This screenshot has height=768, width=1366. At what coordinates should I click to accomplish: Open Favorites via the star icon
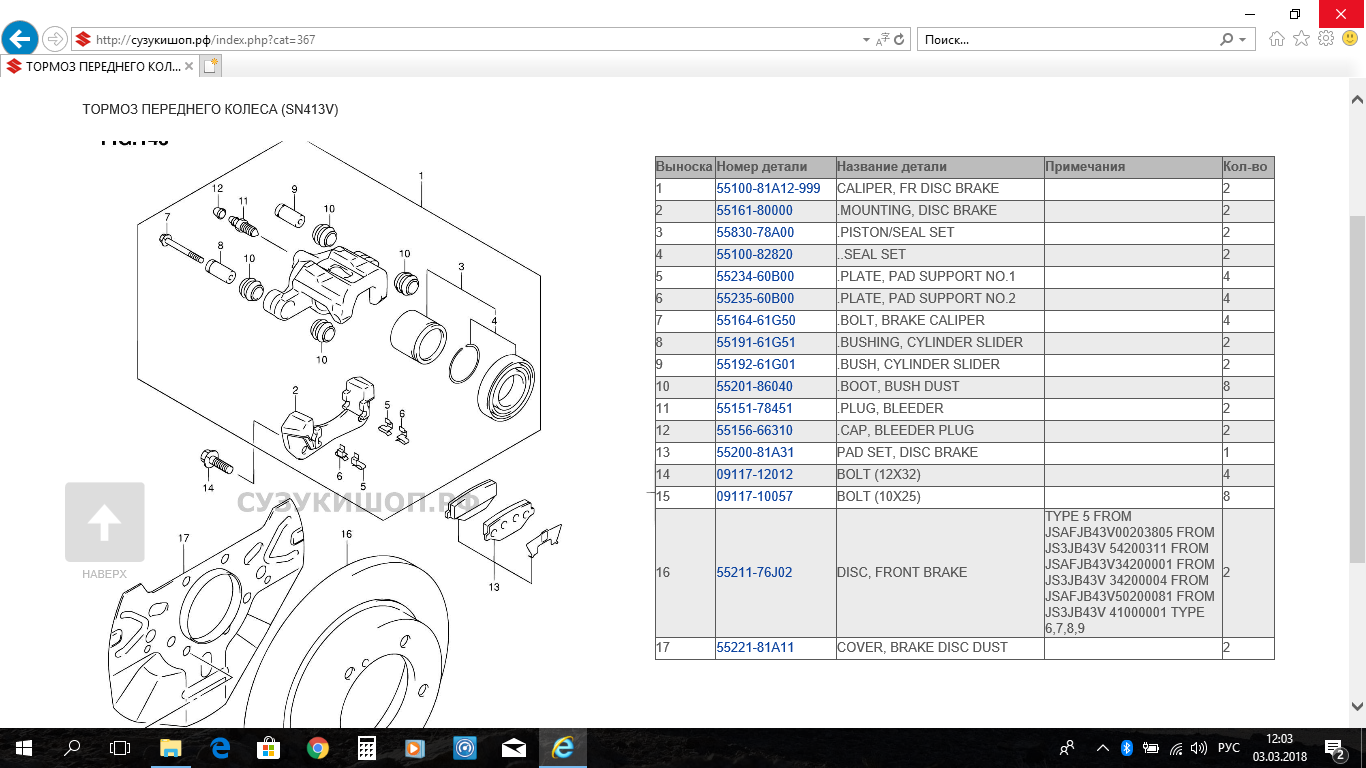point(1301,39)
